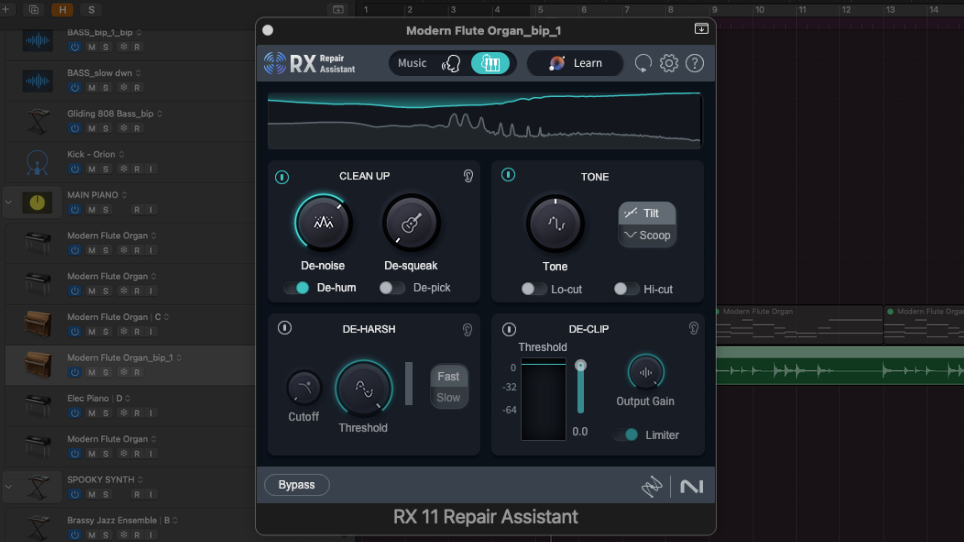Click the De-harsh vertical meter bar
Screen dimensions: 964x542
pos(409,383)
